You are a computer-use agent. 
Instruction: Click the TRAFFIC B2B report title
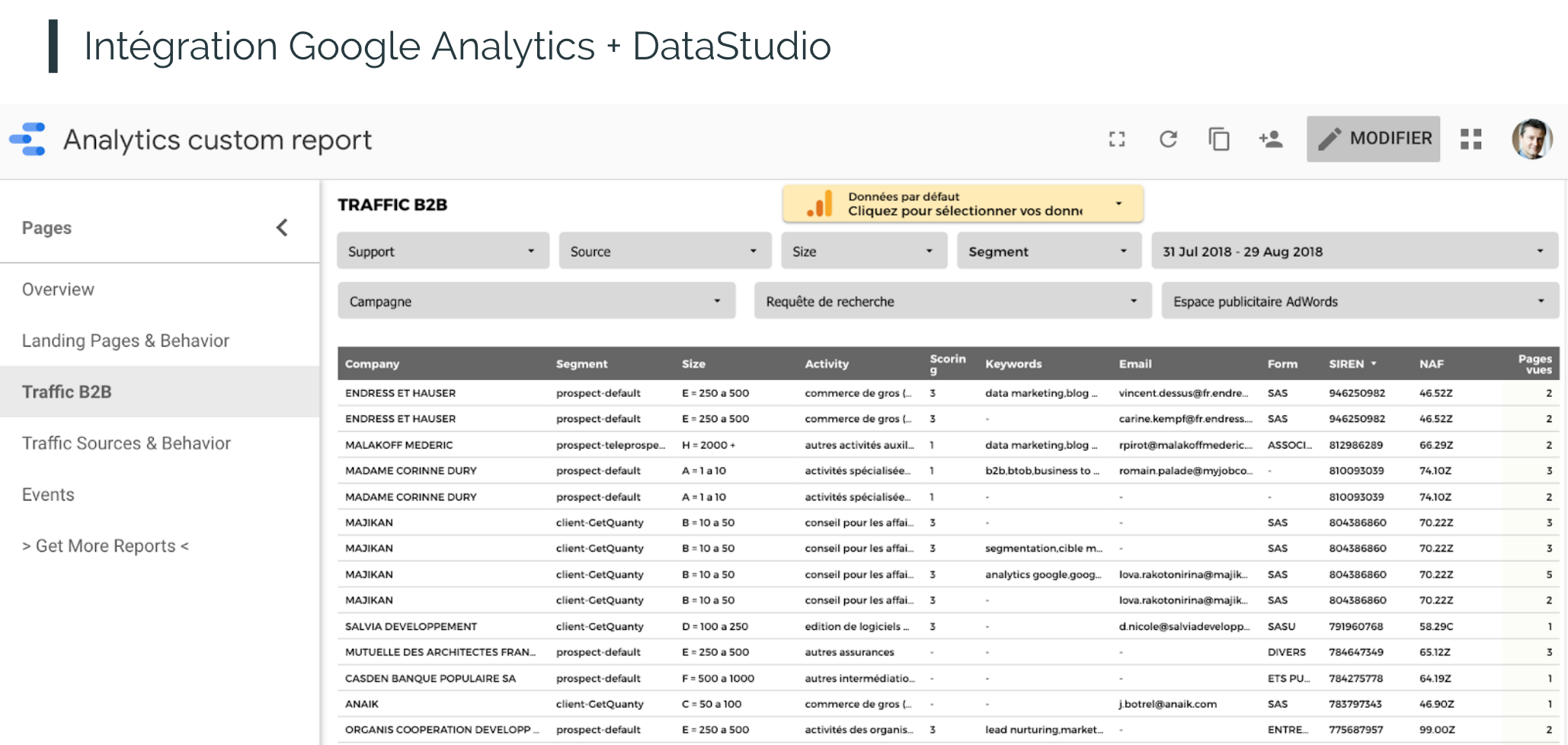pos(392,205)
